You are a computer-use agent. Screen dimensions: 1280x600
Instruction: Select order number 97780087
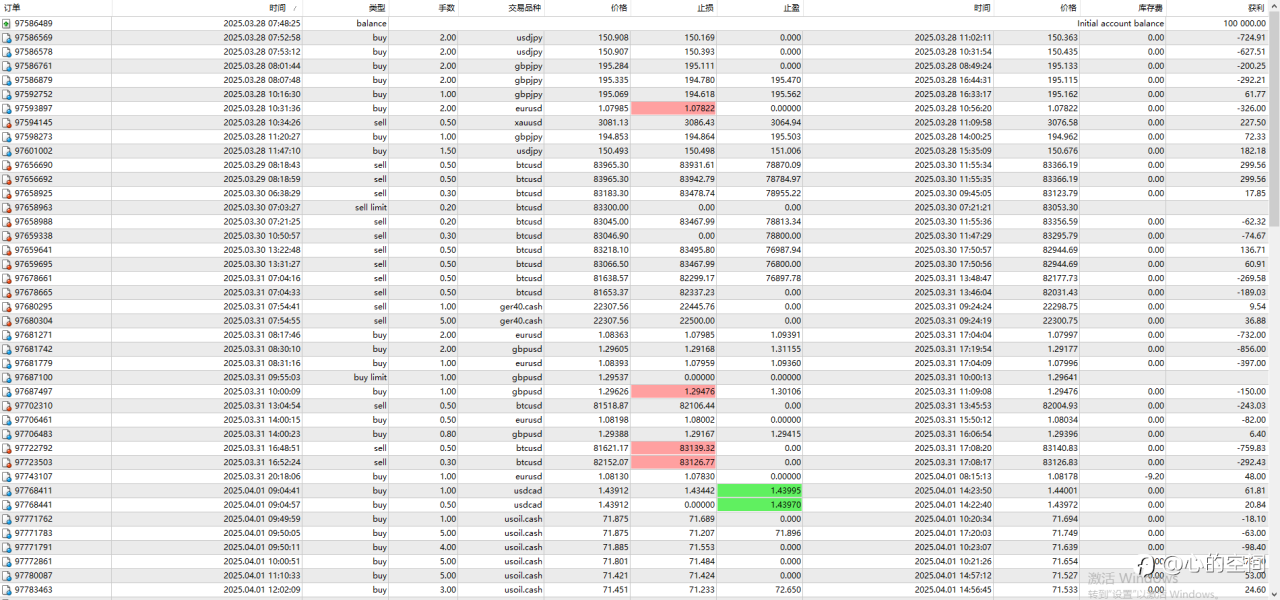(x=34, y=576)
